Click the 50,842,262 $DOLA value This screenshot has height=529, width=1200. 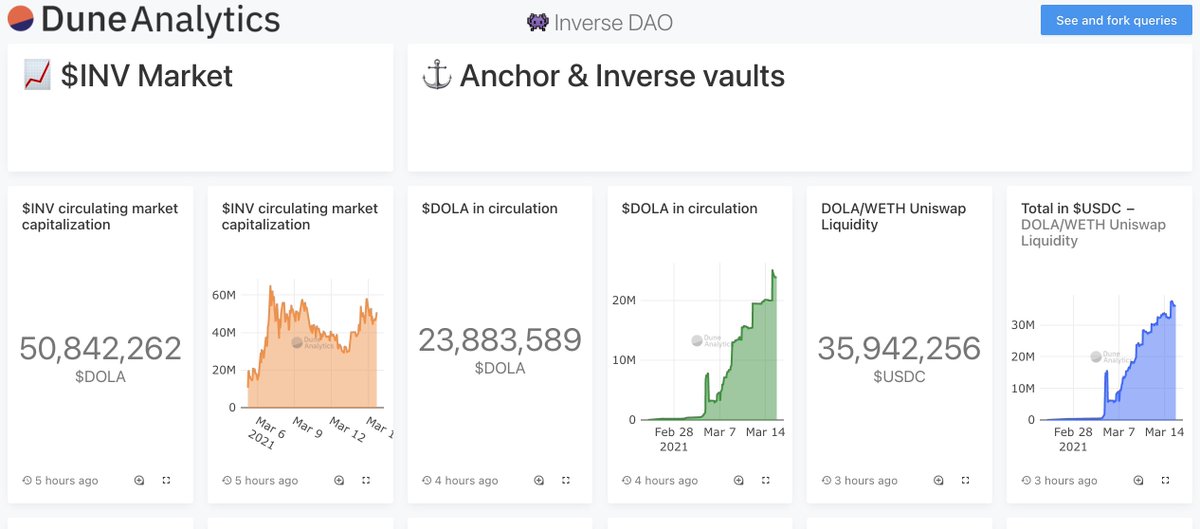pyautogui.click(x=100, y=348)
